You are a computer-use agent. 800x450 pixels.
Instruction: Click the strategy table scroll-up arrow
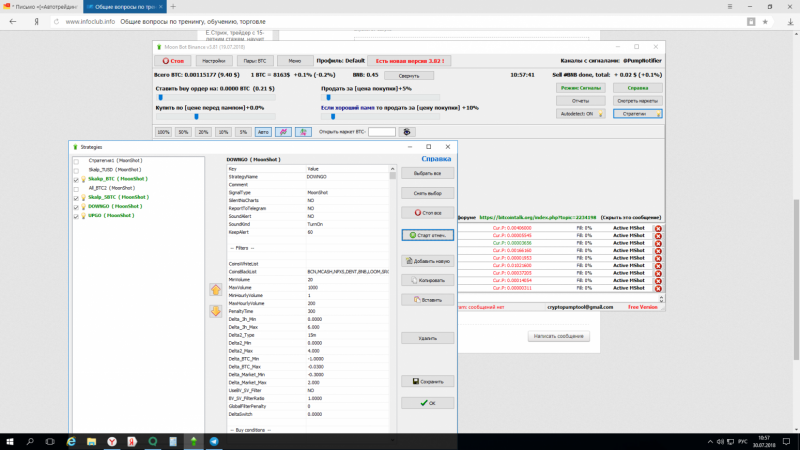click(392, 169)
